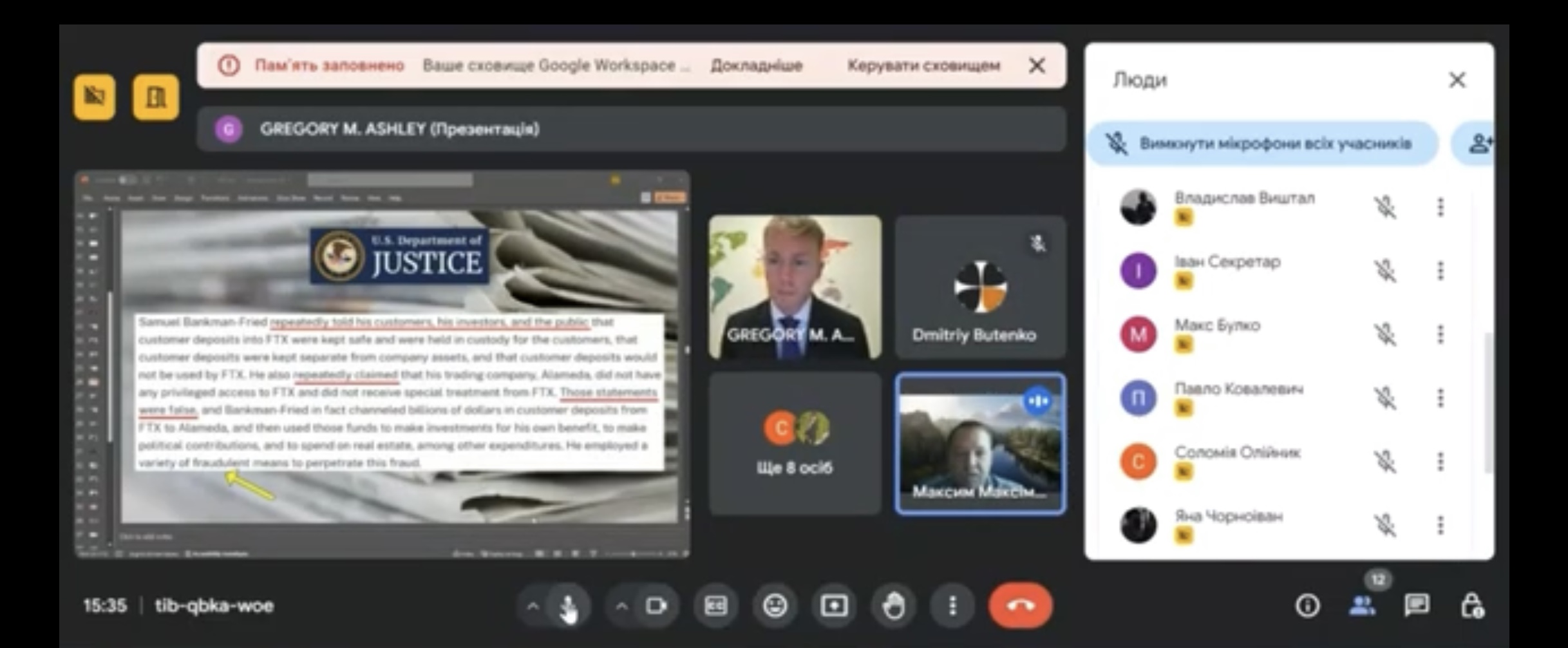Click the 15:35 time indicator

tap(105, 606)
